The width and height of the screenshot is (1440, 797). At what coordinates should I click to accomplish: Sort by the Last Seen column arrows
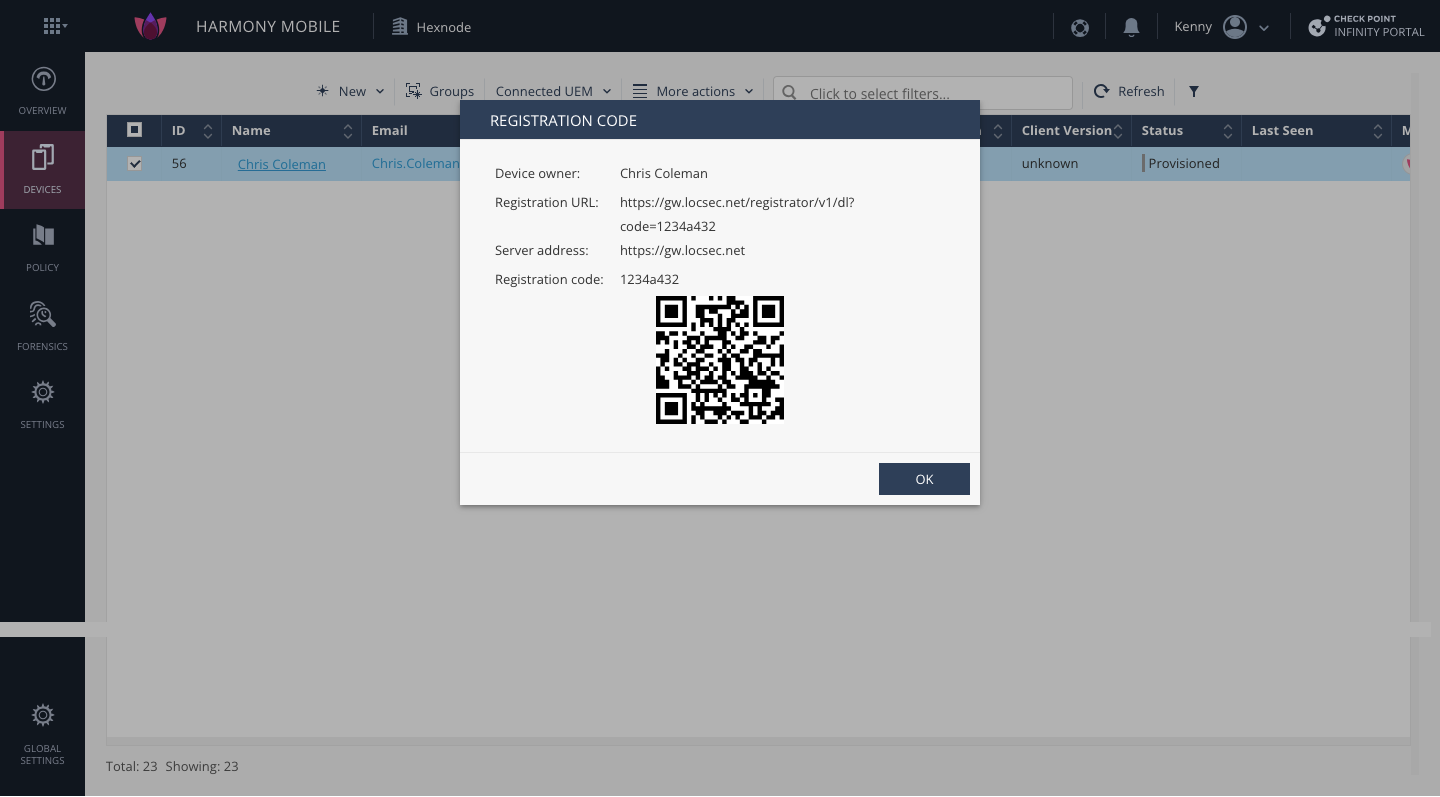[1378, 131]
